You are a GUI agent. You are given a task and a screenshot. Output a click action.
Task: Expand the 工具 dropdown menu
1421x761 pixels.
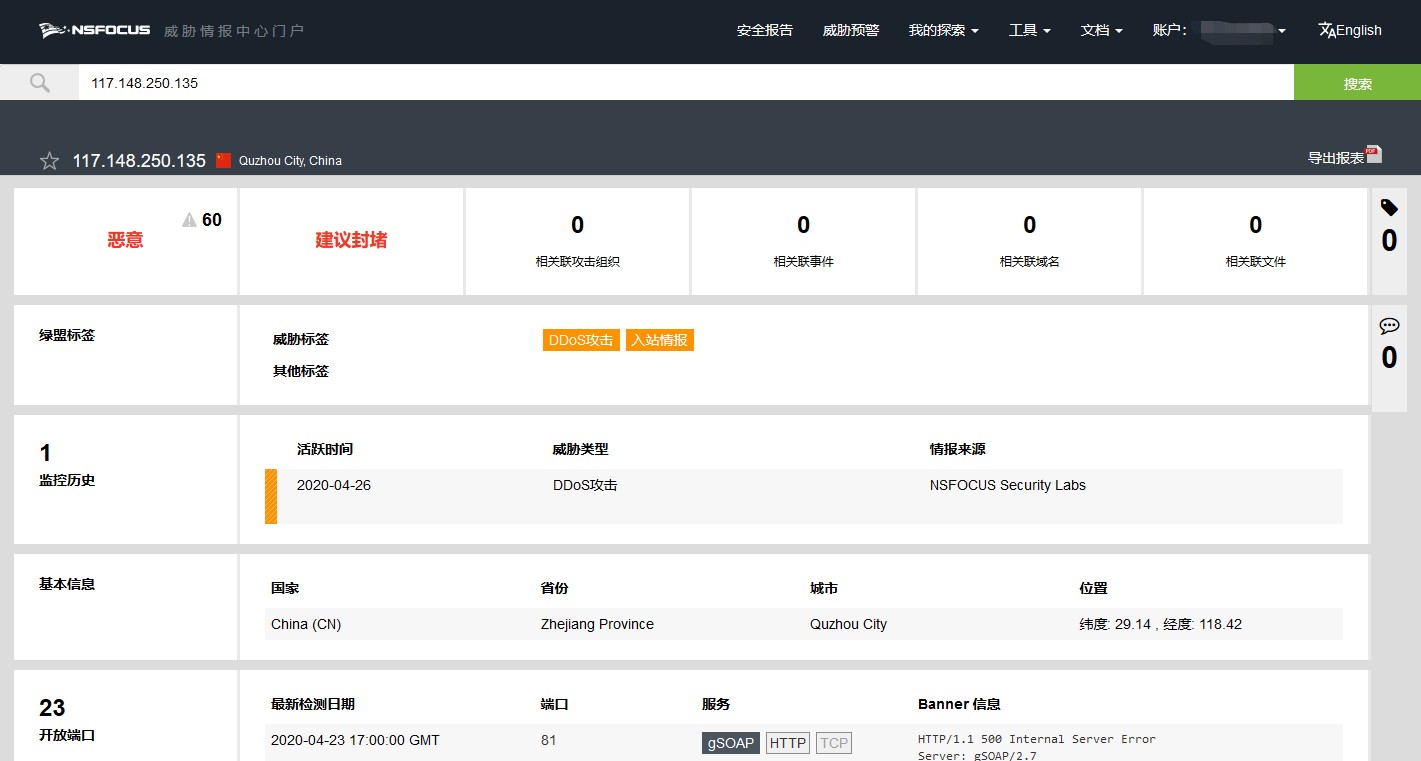pyautogui.click(x=1029, y=30)
